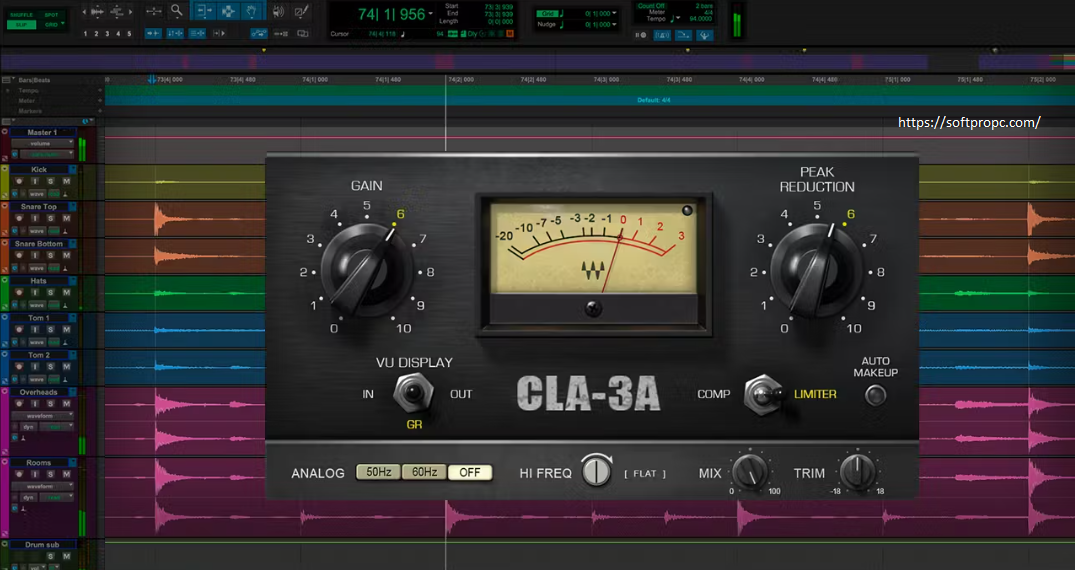Mute the Snare Bottom track
Screen dimensions: 1075x570
tap(67, 255)
